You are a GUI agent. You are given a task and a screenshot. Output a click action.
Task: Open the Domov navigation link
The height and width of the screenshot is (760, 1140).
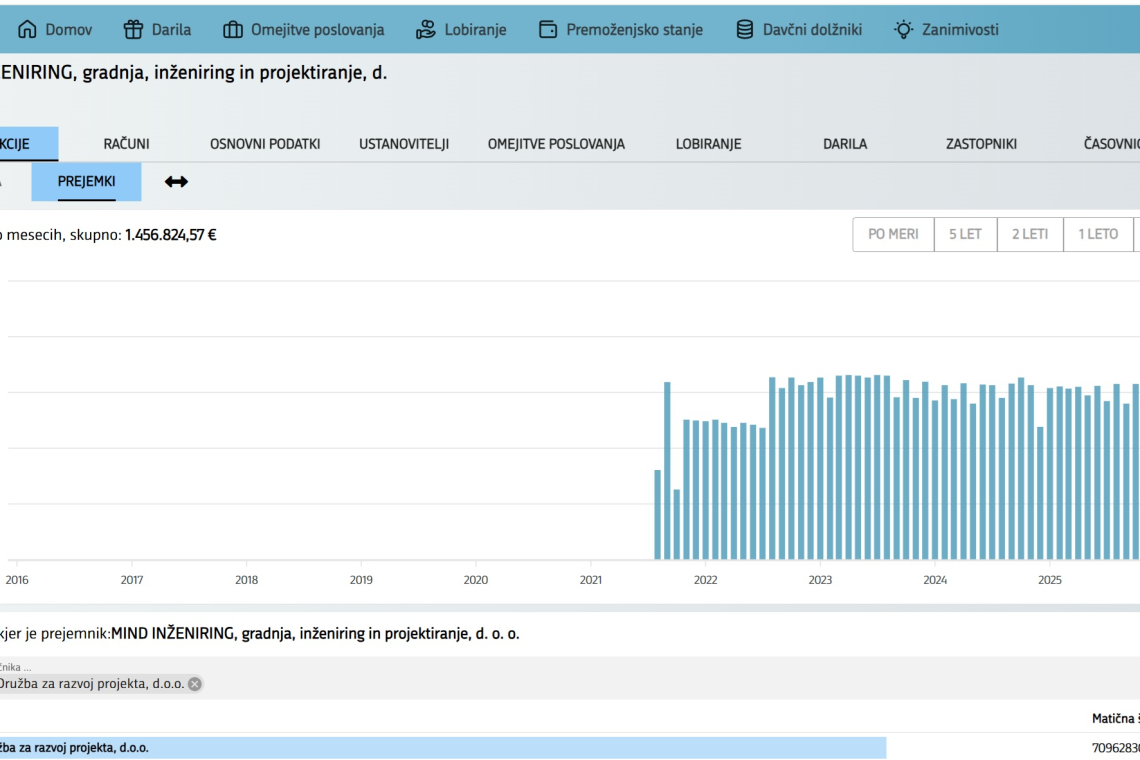[68, 30]
